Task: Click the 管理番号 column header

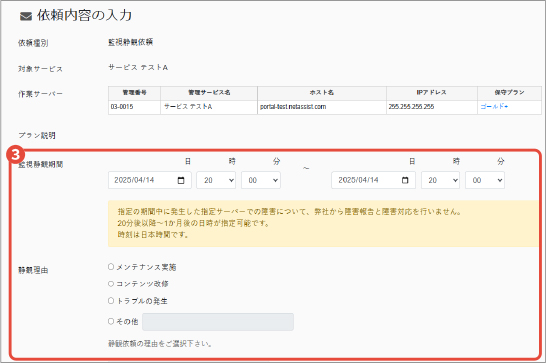Action: tap(134, 93)
